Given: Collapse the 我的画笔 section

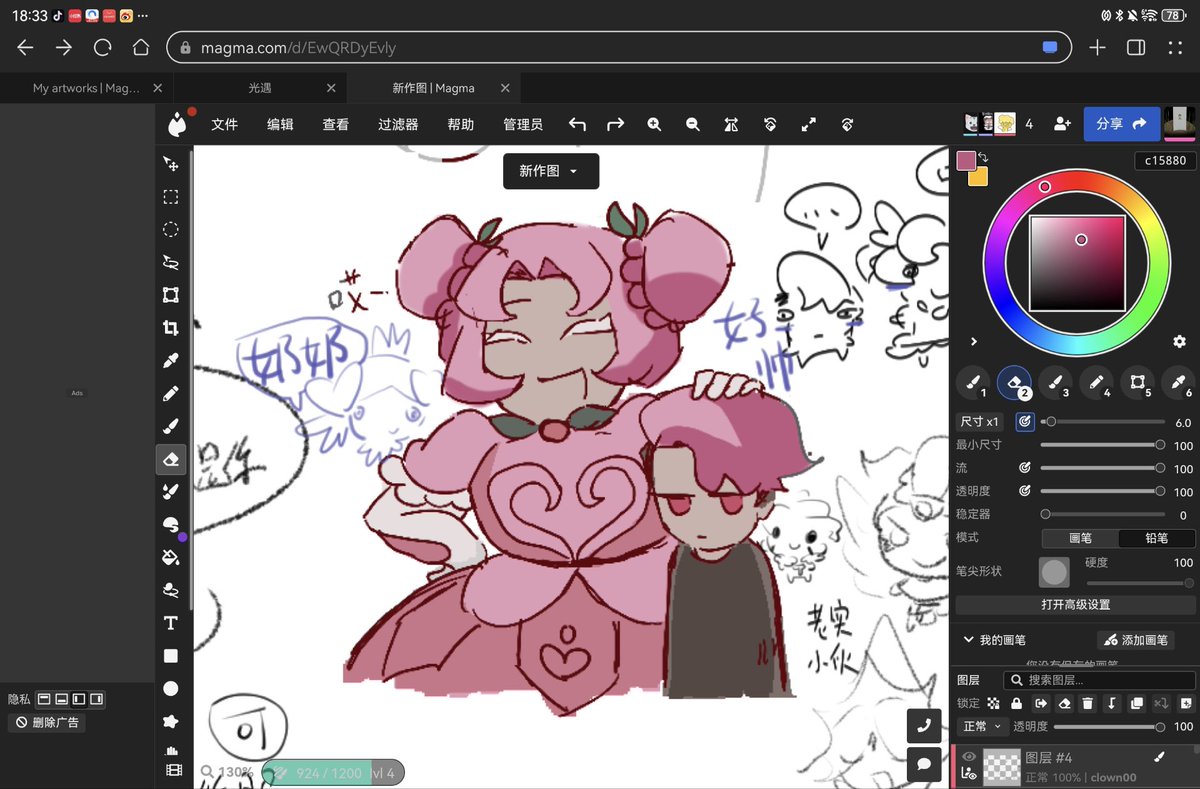Looking at the screenshot, I should coord(968,640).
